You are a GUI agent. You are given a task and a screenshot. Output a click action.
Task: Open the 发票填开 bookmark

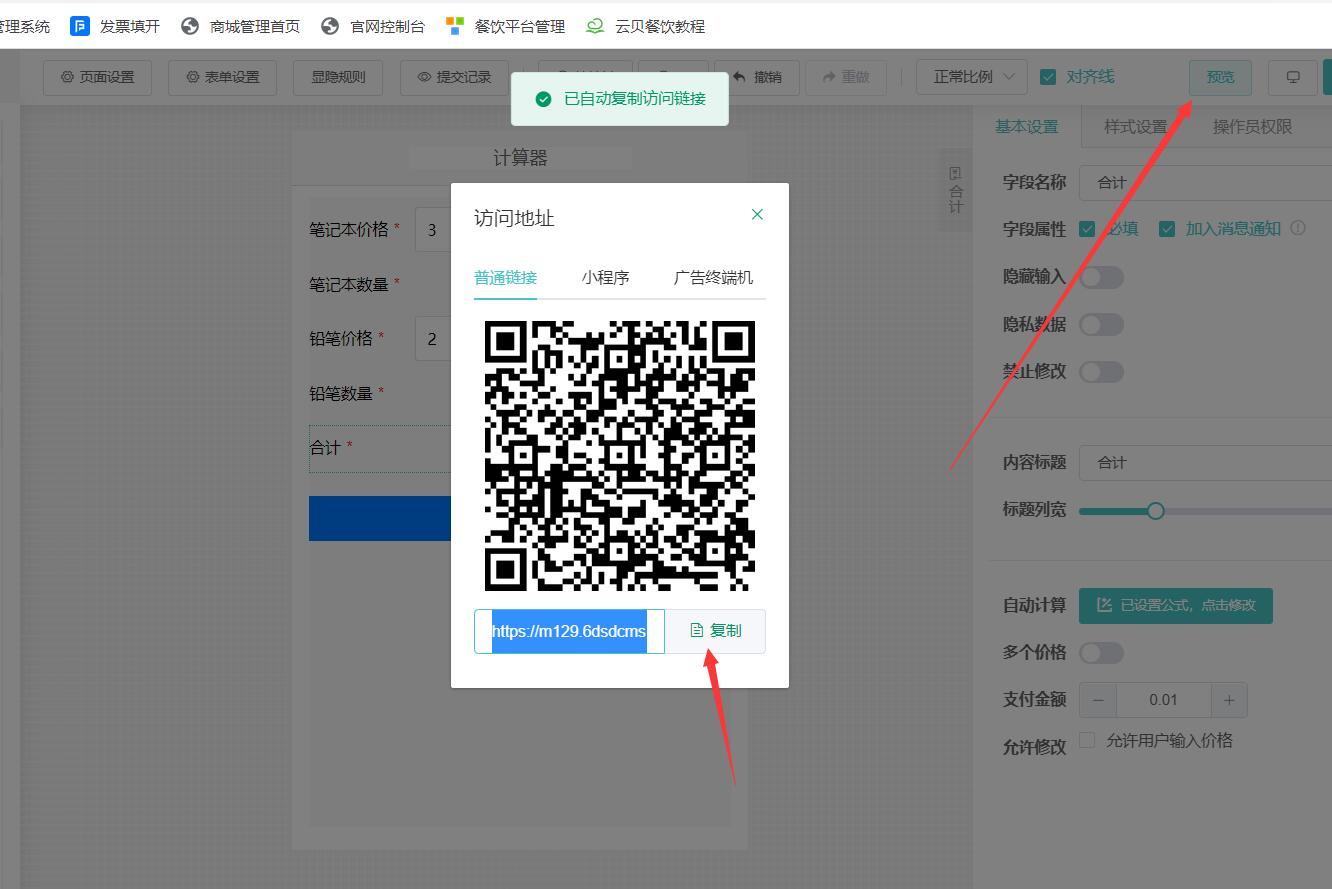pos(115,26)
